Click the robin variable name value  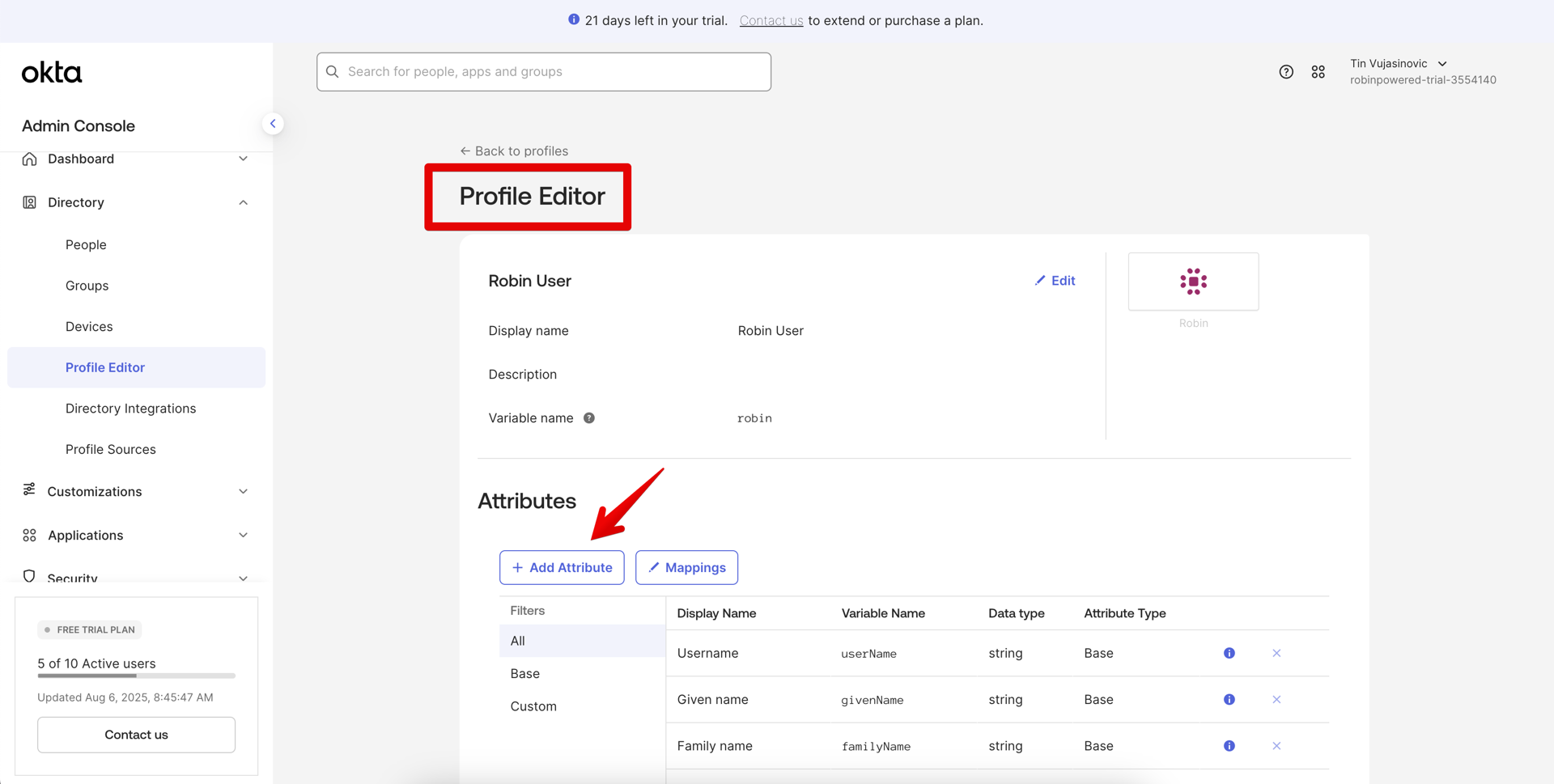click(x=754, y=418)
